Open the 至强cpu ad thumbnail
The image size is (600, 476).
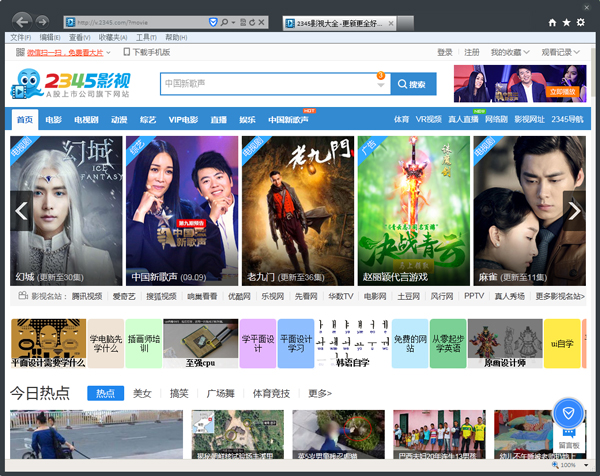[x=201, y=343]
